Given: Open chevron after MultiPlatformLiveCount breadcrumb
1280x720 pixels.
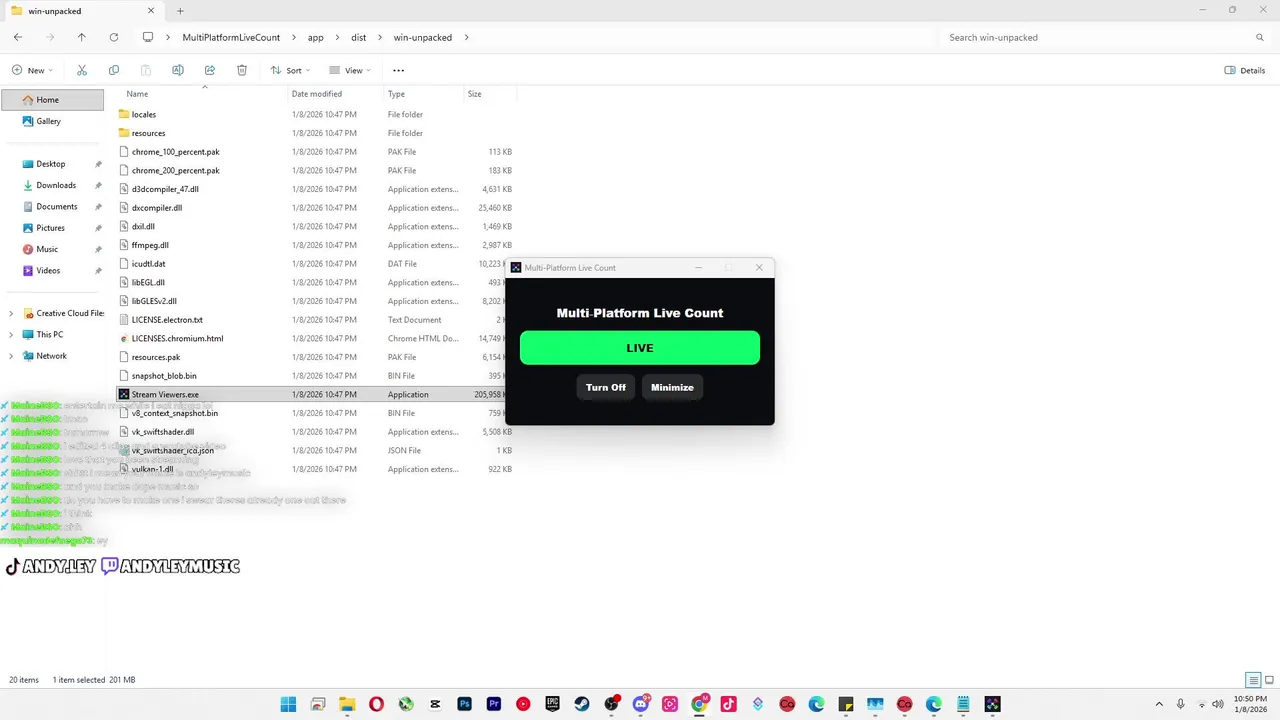Looking at the screenshot, I should click(293, 37).
